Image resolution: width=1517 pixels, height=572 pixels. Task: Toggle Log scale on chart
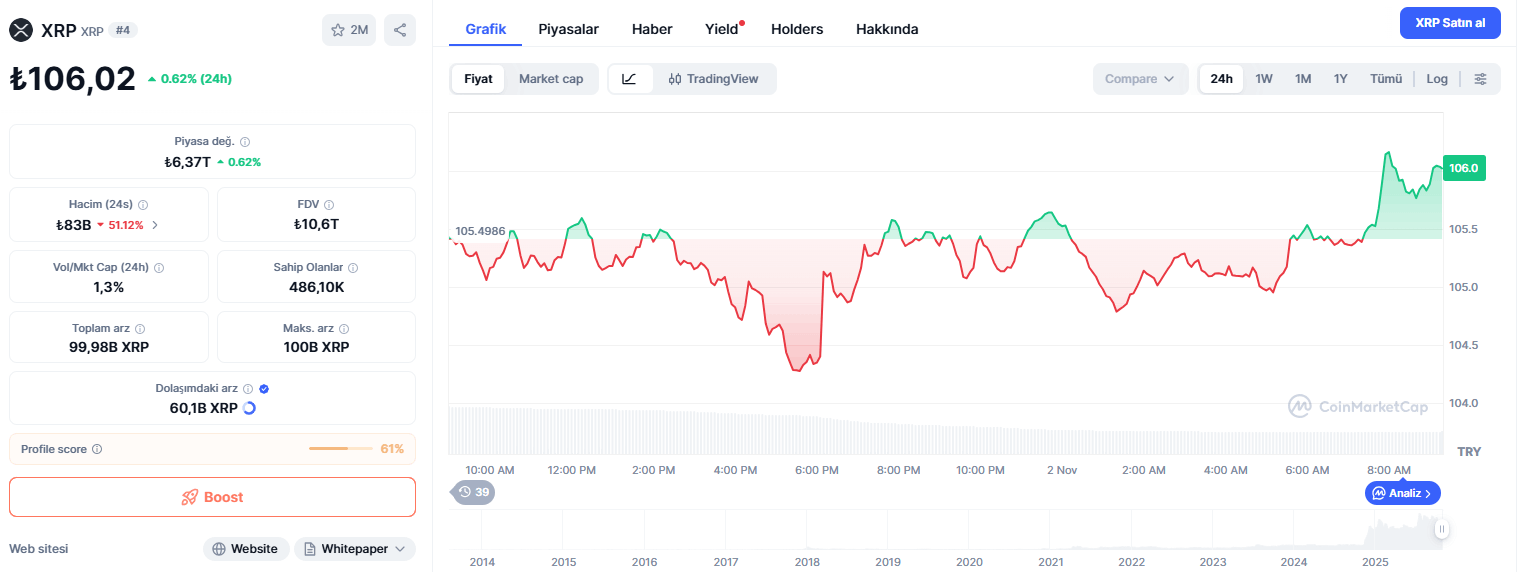tap(1437, 79)
